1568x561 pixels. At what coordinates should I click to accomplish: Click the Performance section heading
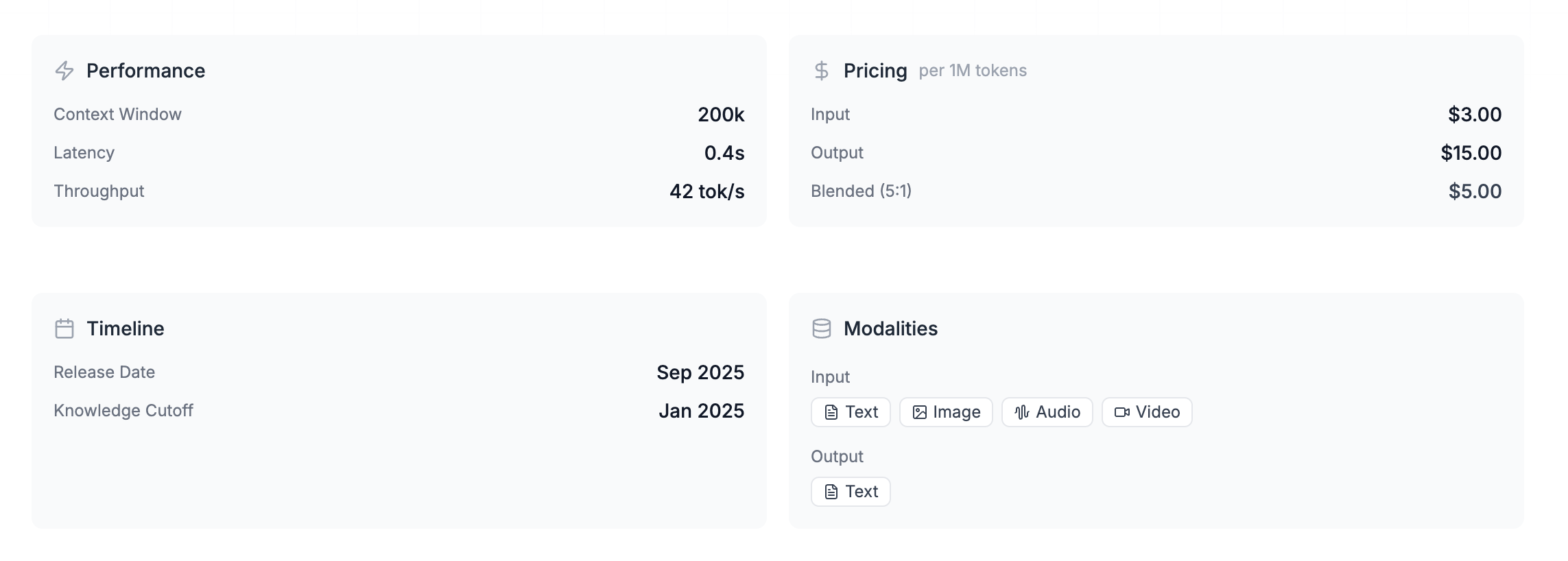click(145, 71)
